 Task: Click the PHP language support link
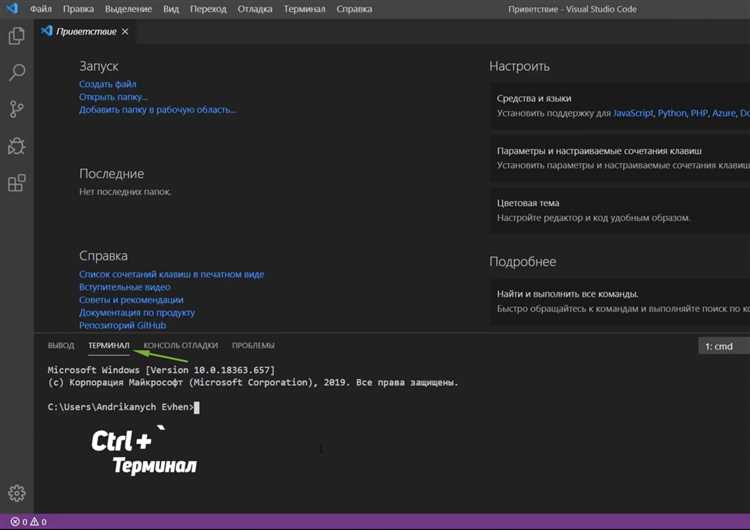click(699, 113)
